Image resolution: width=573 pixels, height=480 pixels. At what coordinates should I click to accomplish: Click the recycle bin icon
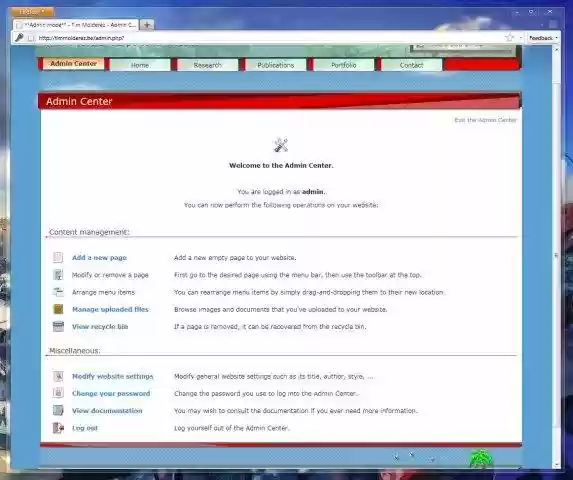(58, 326)
